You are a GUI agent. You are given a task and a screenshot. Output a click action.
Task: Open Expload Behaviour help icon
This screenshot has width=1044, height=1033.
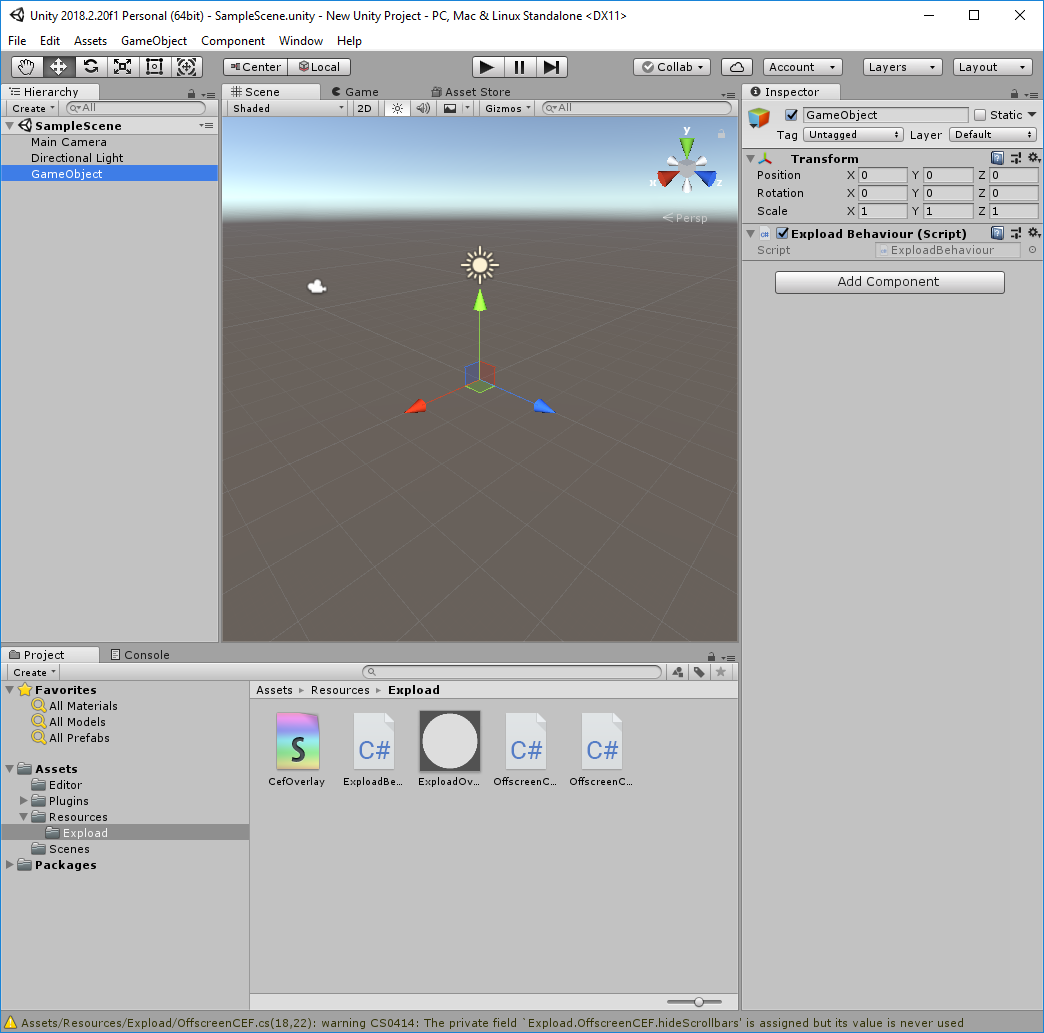pos(997,232)
